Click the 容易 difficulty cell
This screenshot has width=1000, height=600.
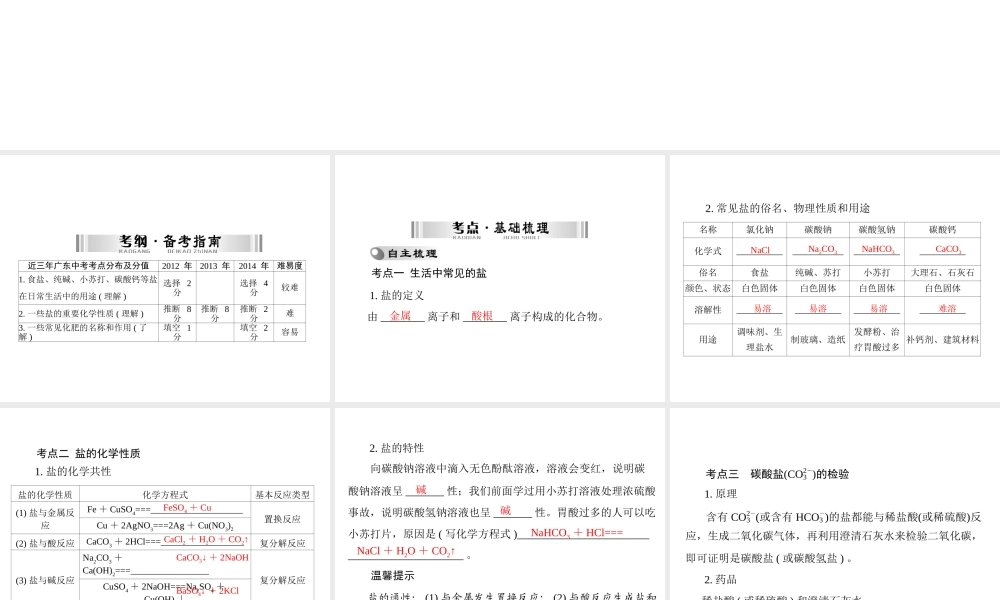(290, 332)
